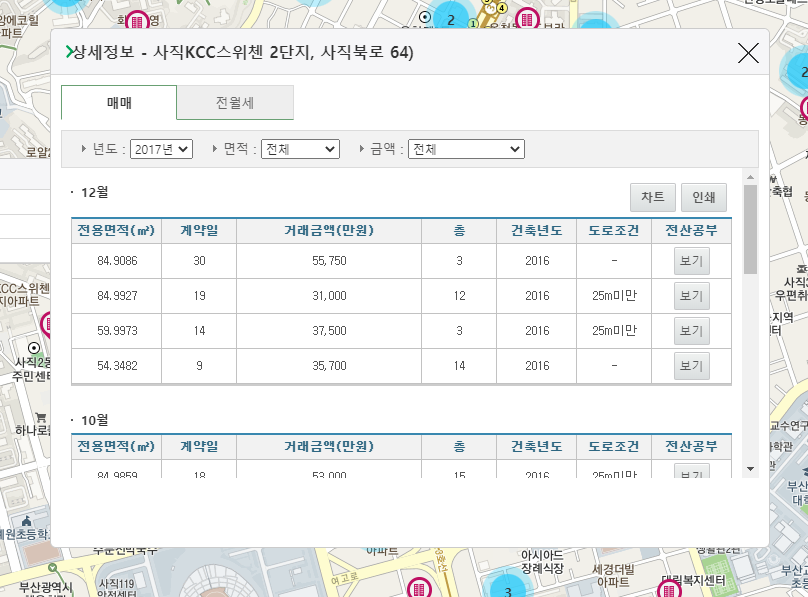Click the vertical scrollbar thumb

pos(750,229)
